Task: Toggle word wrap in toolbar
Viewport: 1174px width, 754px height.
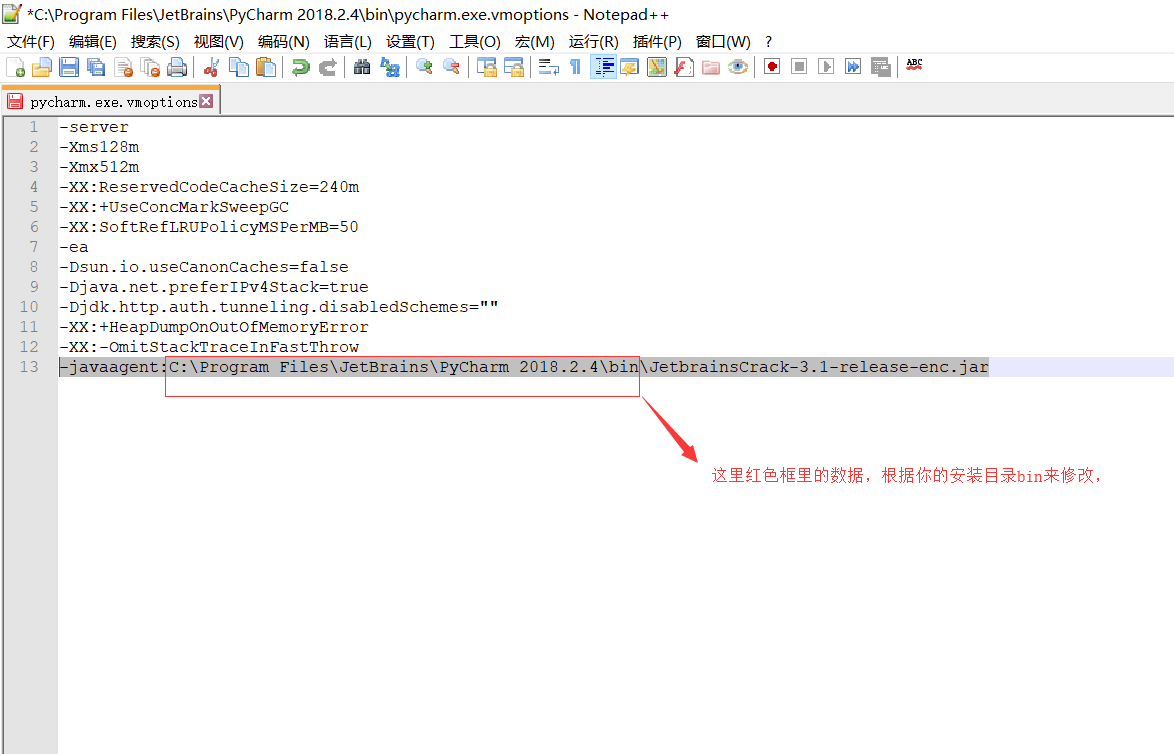Action: click(549, 67)
